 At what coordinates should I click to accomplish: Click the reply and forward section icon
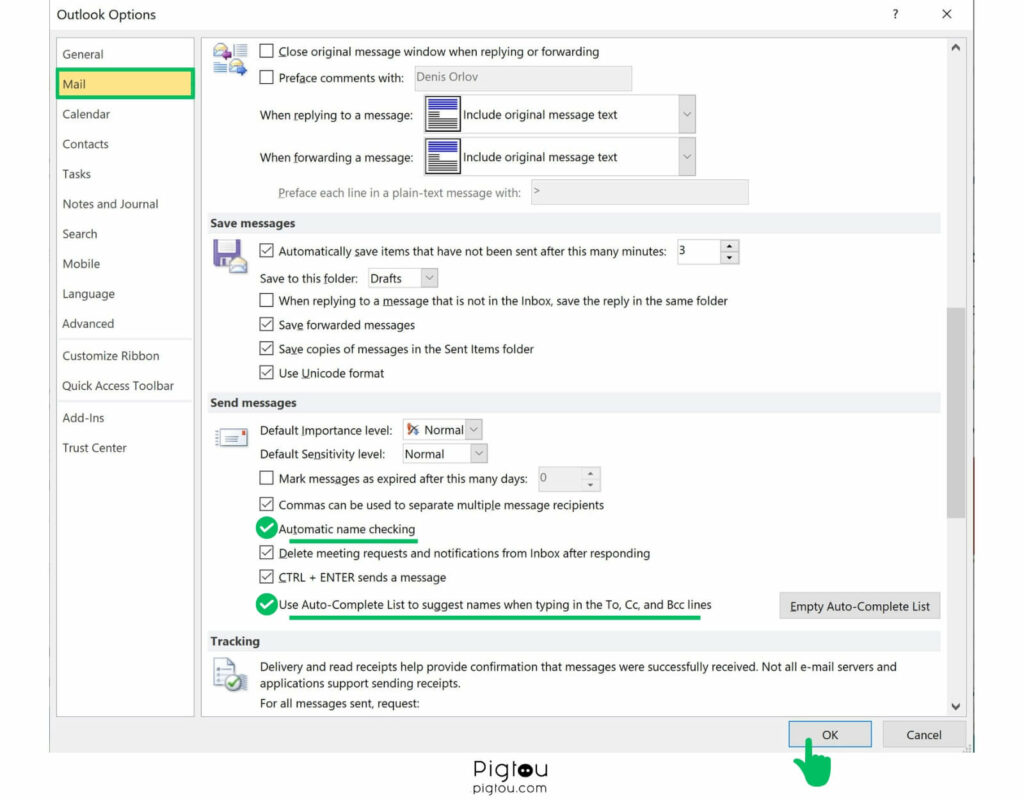[x=230, y=59]
